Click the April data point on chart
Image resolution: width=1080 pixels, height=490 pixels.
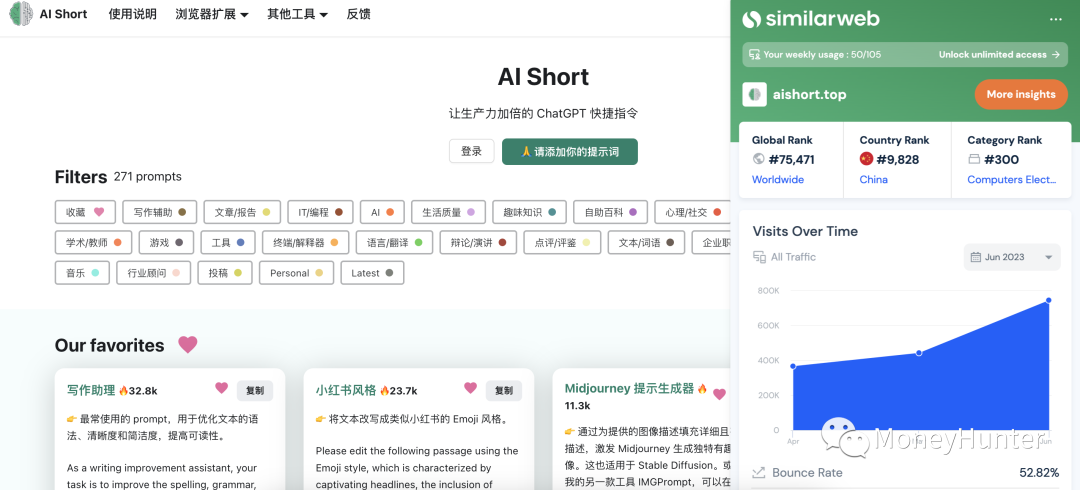(x=793, y=366)
